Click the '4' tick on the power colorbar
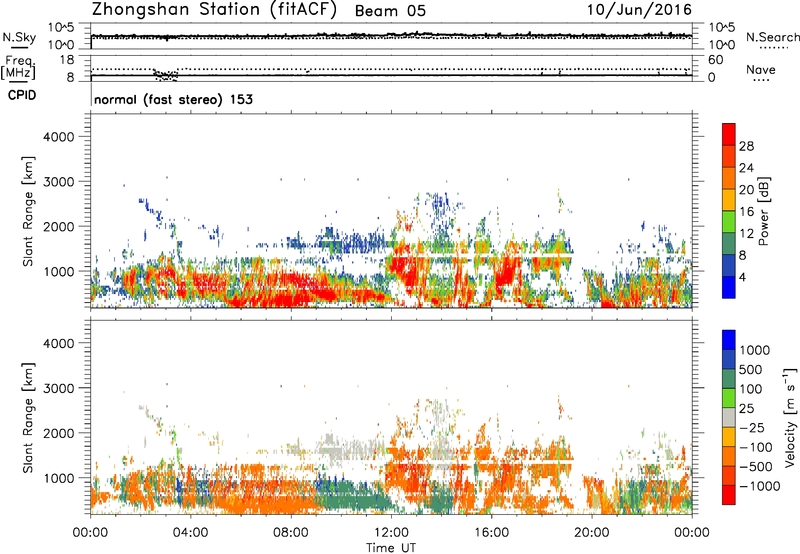This screenshot has height=554, width=800. 742,277
